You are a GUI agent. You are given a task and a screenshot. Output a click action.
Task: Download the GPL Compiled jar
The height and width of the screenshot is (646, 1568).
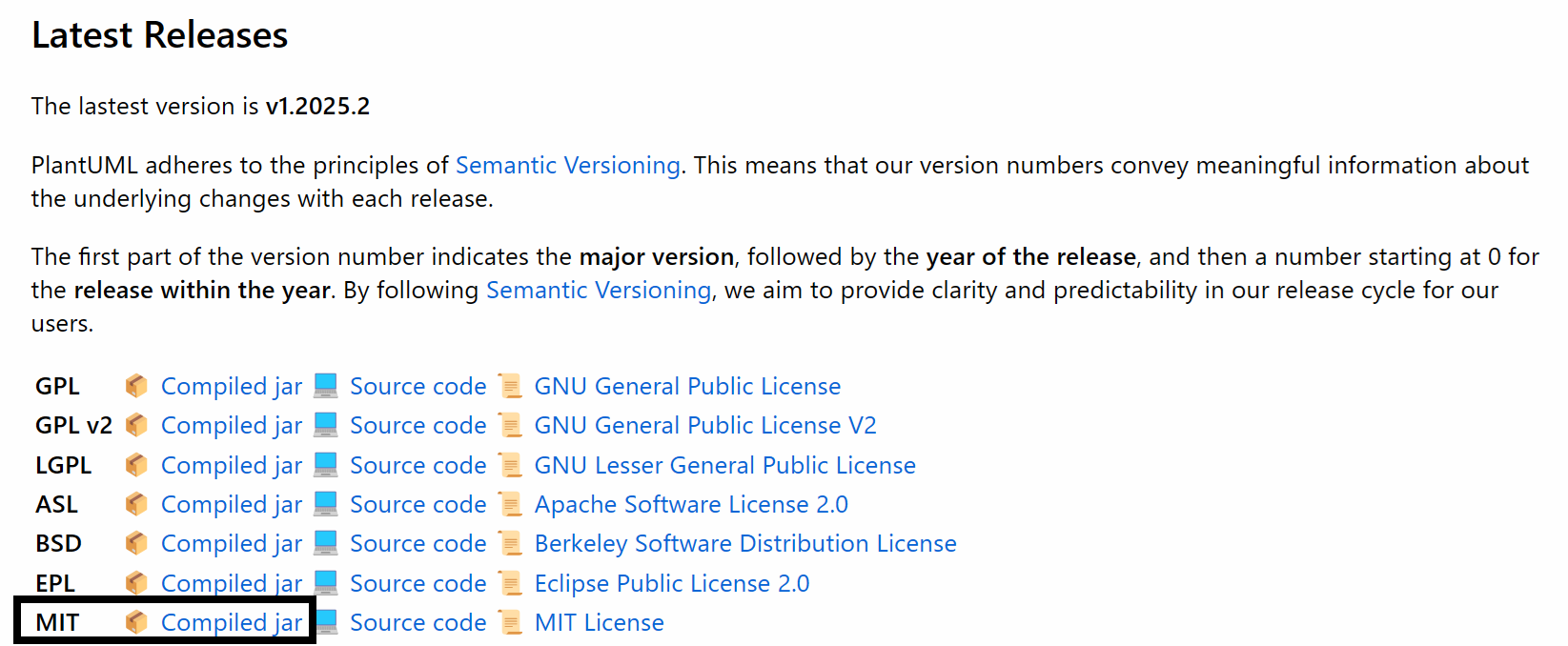point(232,386)
